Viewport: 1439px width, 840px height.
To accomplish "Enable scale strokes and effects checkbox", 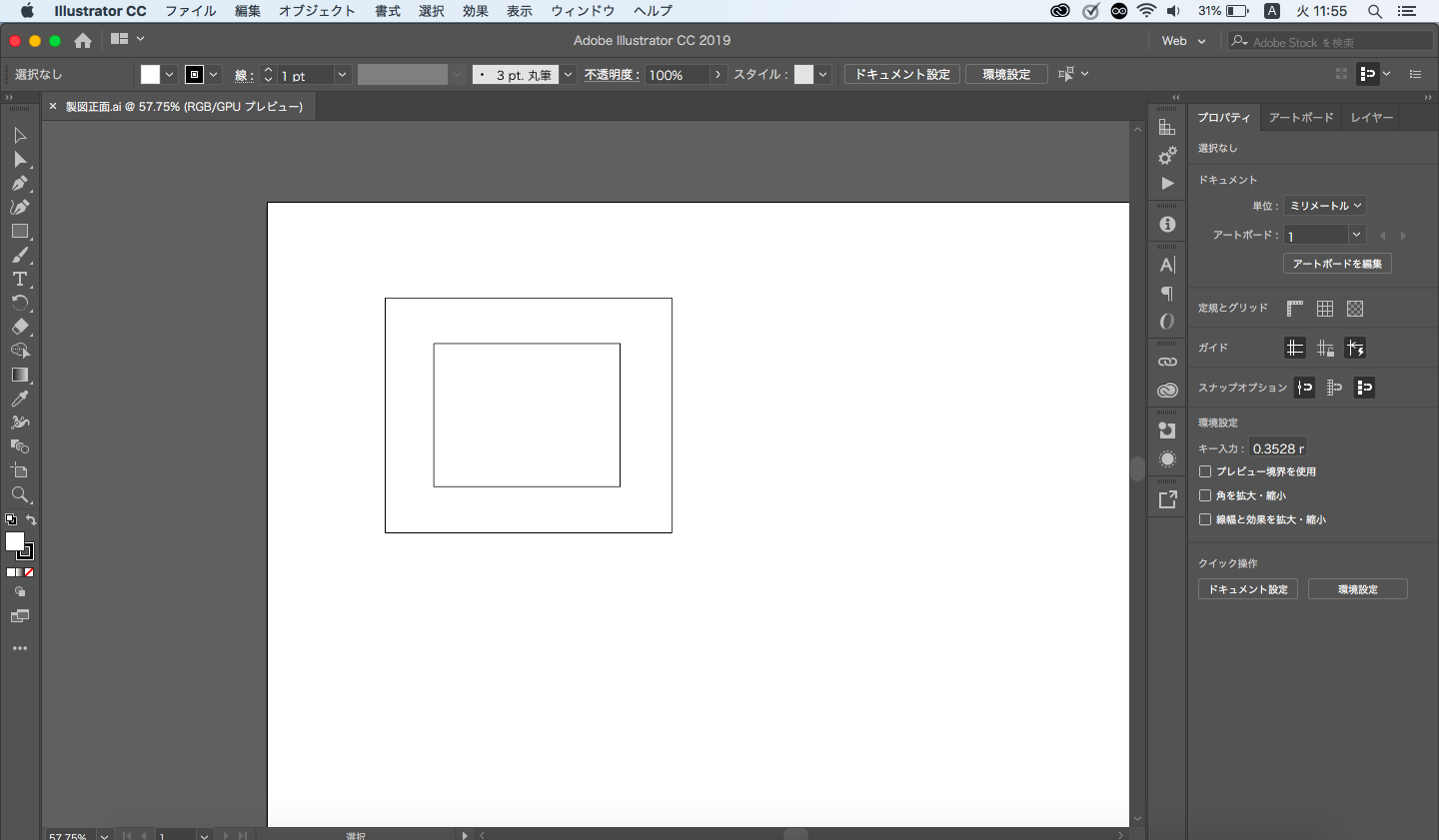I will (x=1205, y=519).
